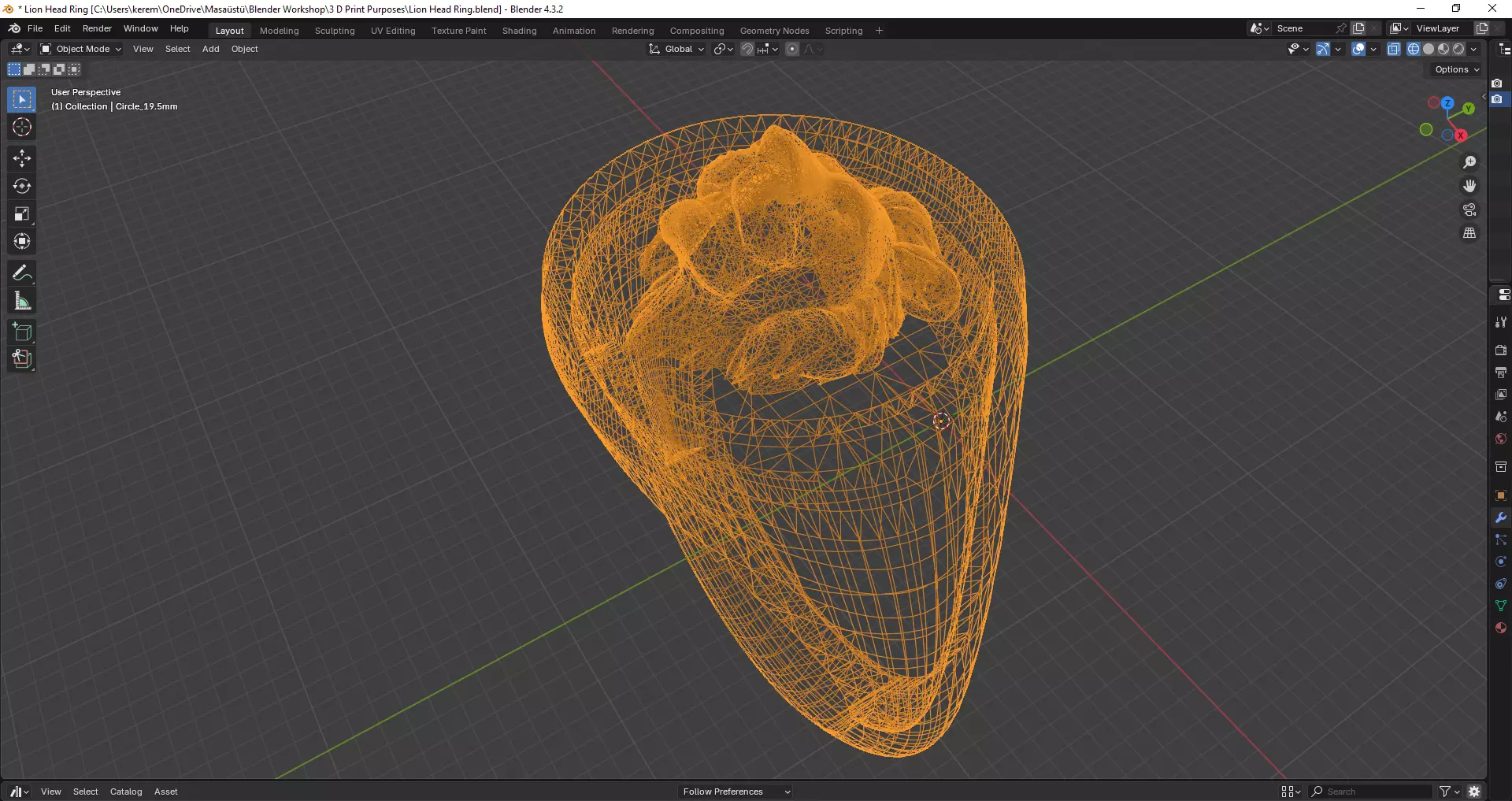Click the blue Z axis gizmo
Viewport: 1512px width, 801px height.
pos(1447,103)
